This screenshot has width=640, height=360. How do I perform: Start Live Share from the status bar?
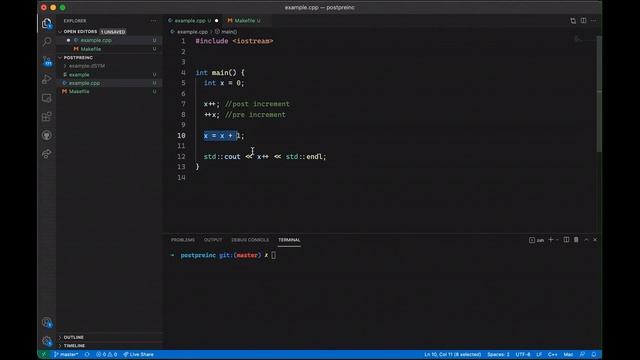pos(138,354)
